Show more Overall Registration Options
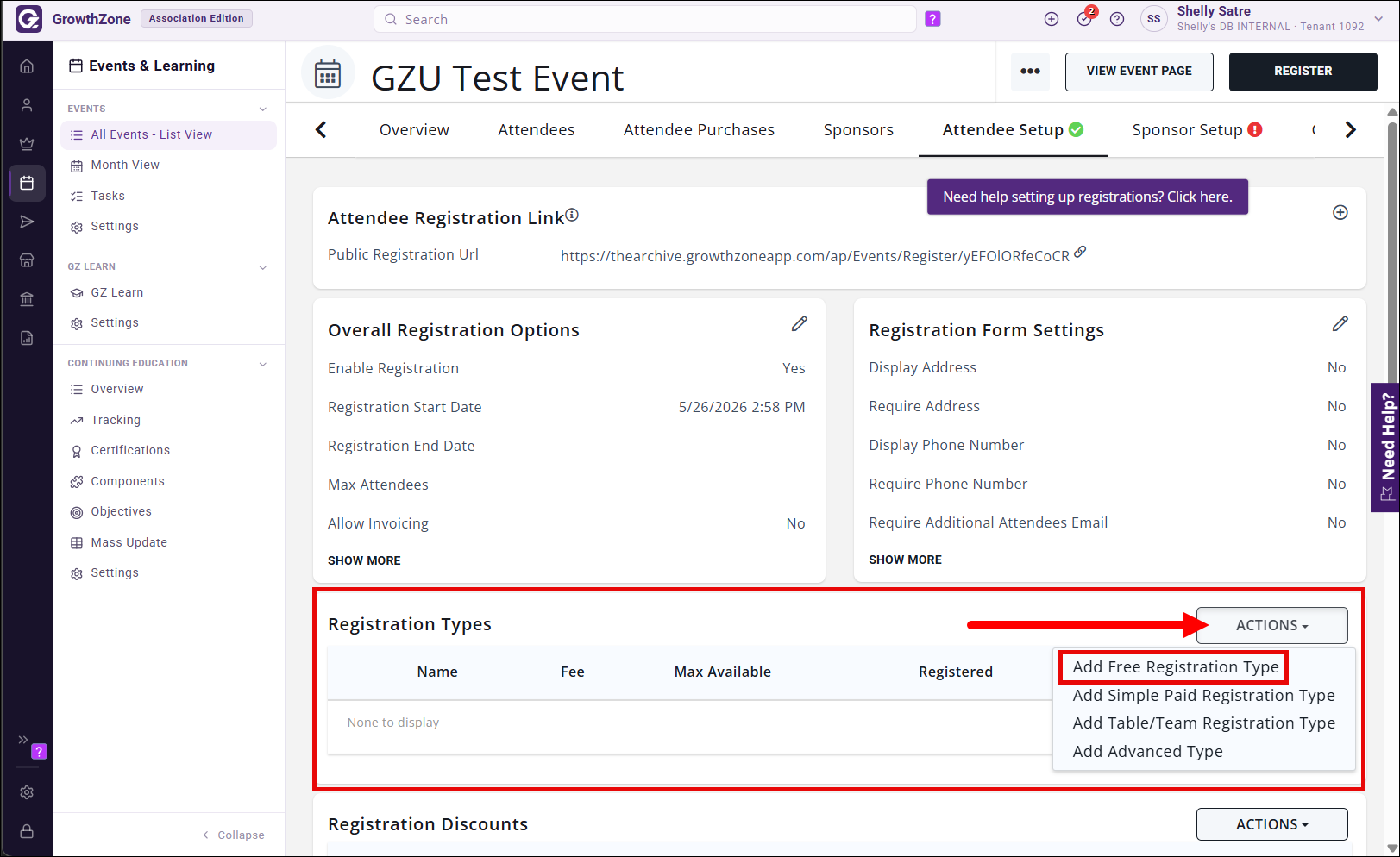1400x857 pixels. click(364, 560)
